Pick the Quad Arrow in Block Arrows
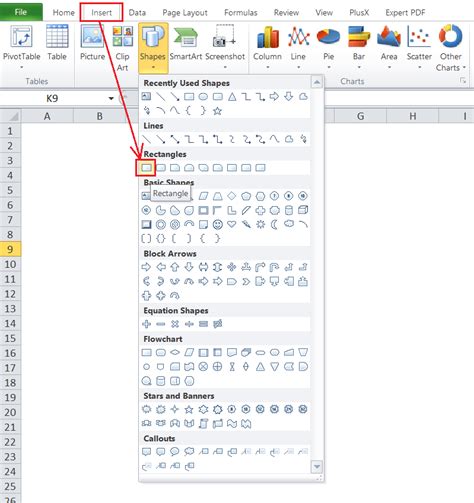474x503 pixels. tap(232, 267)
